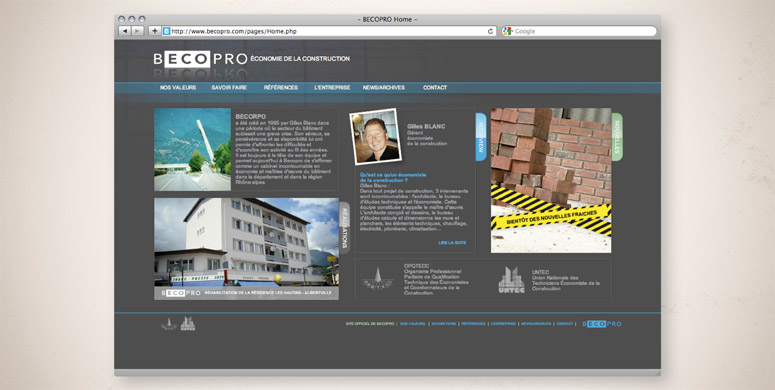Click the browser back arrow button
Screen dimensions: 775x390
(124, 31)
